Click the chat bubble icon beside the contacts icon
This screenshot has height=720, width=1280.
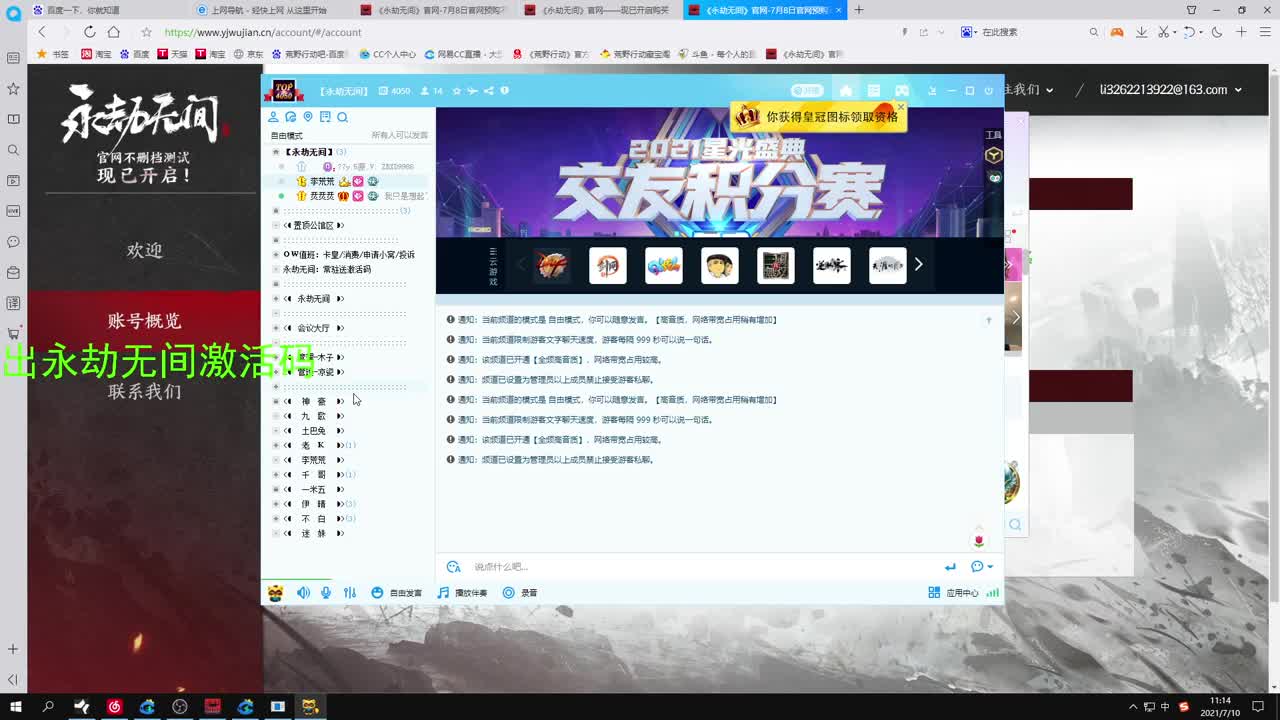291,117
